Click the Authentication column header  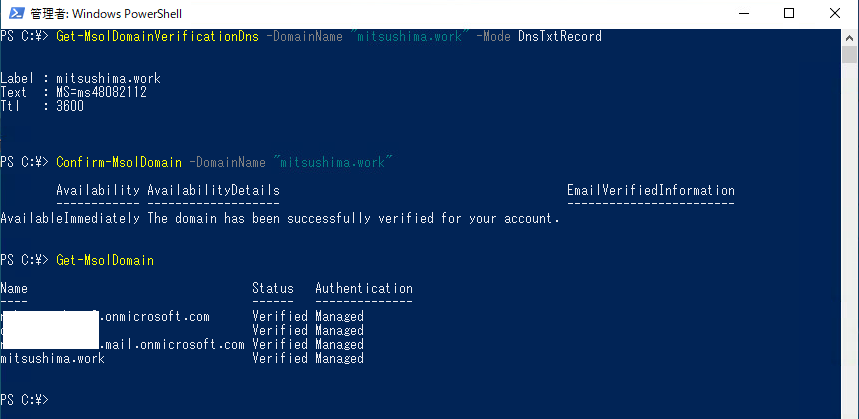click(x=363, y=288)
